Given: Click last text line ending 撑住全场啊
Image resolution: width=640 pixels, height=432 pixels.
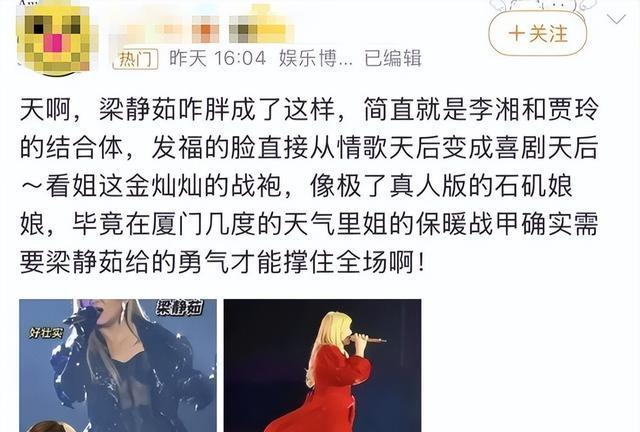Looking at the screenshot, I should coord(223,263).
